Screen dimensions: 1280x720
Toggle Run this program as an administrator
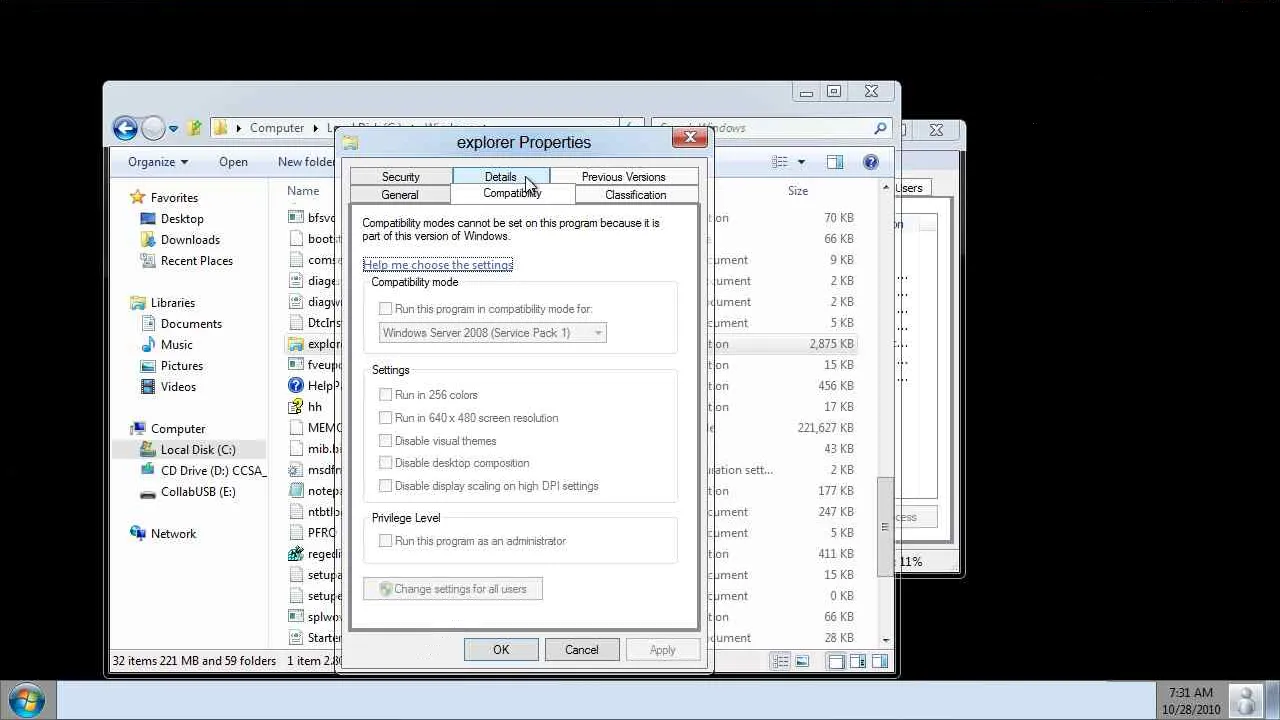[x=385, y=541]
